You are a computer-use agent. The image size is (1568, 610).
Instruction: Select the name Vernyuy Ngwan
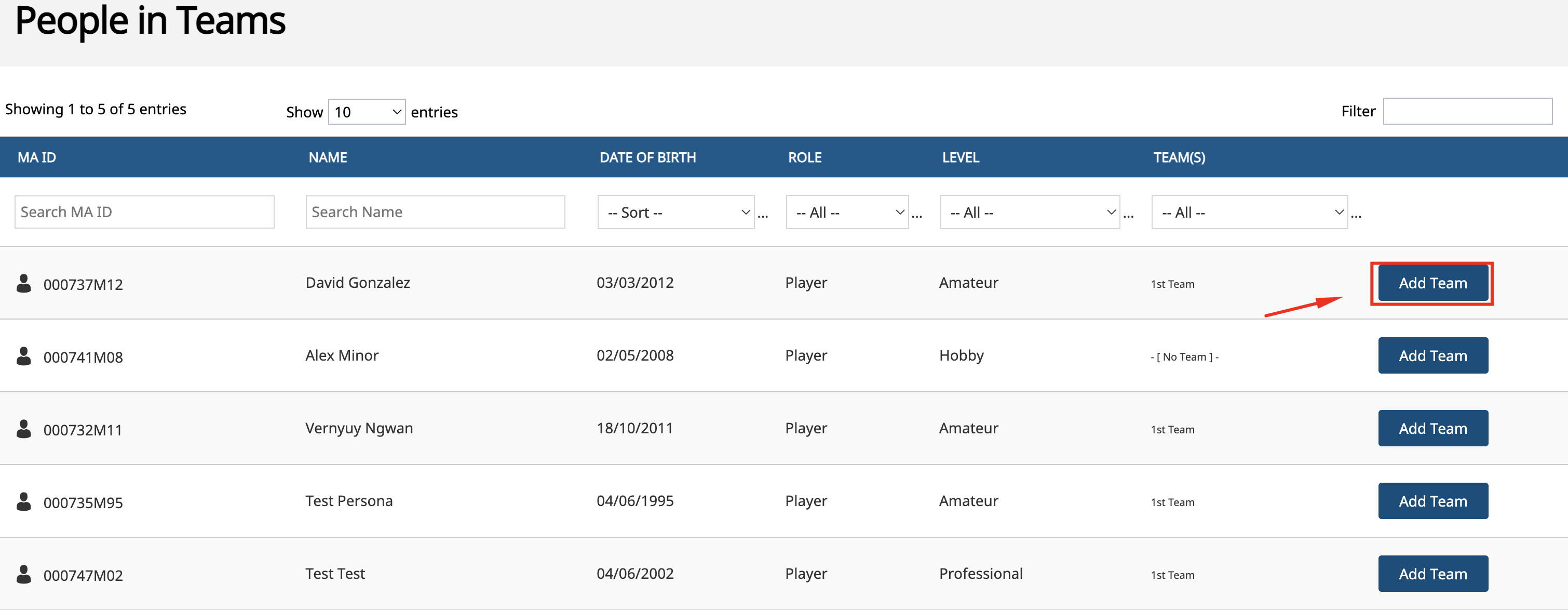(x=359, y=428)
